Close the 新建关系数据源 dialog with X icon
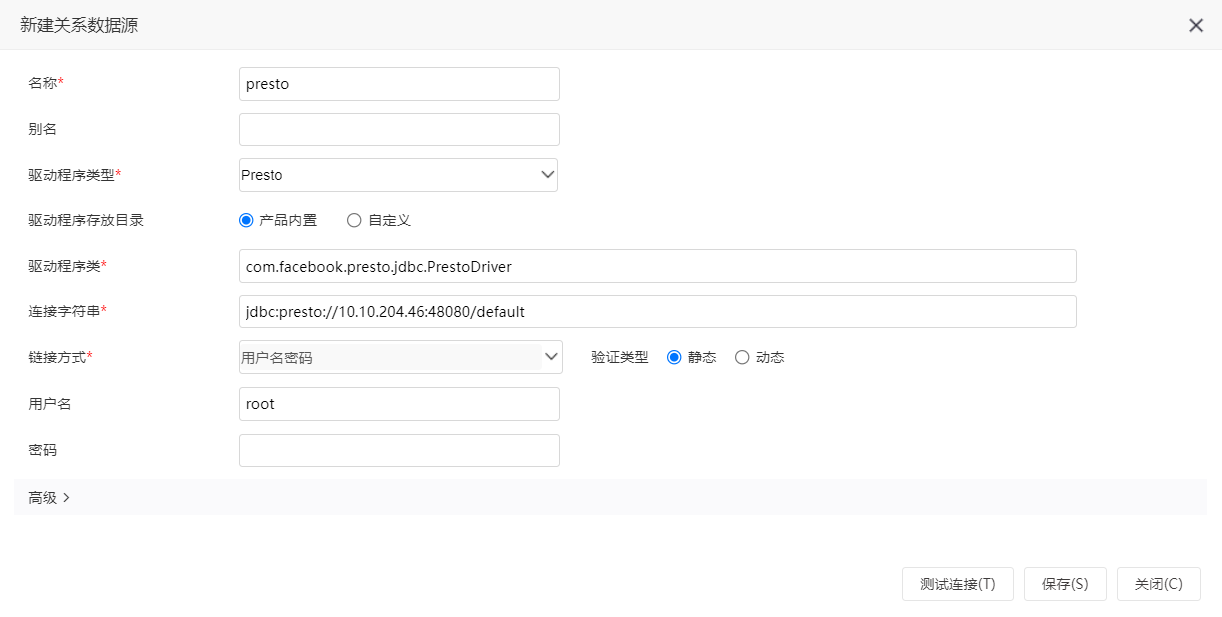The width and height of the screenshot is (1222, 617). [x=1196, y=25]
